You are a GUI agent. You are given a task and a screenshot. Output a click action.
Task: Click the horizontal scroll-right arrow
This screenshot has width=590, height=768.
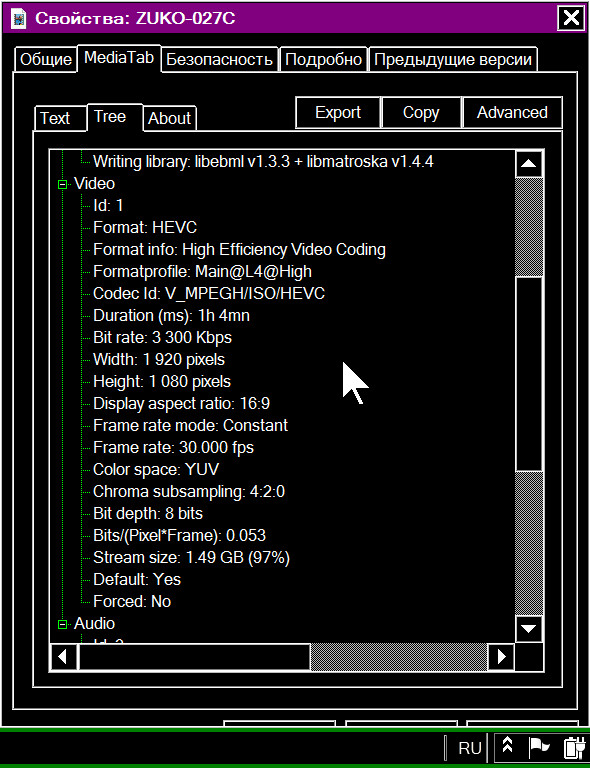(x=501, y=657)
